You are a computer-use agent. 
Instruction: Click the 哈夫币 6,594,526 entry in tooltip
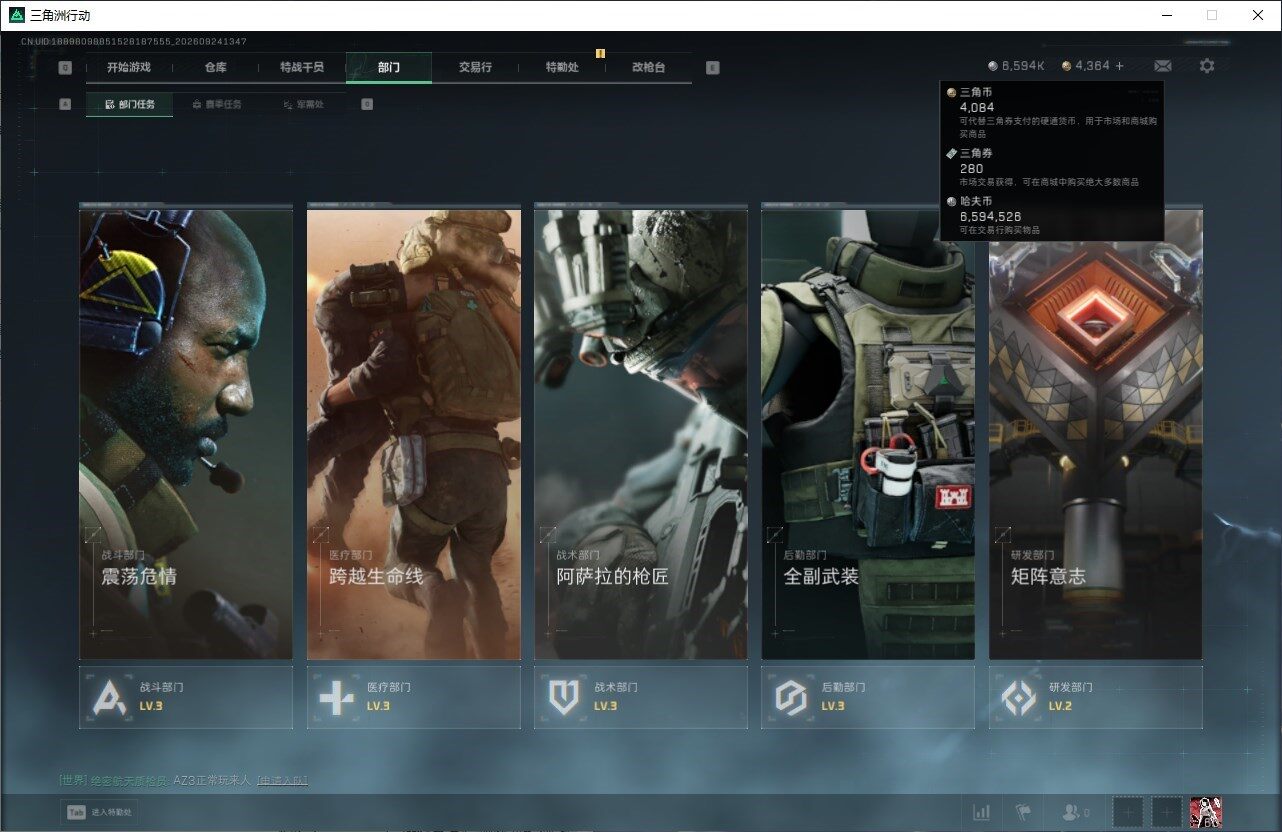coord(1050,215)
